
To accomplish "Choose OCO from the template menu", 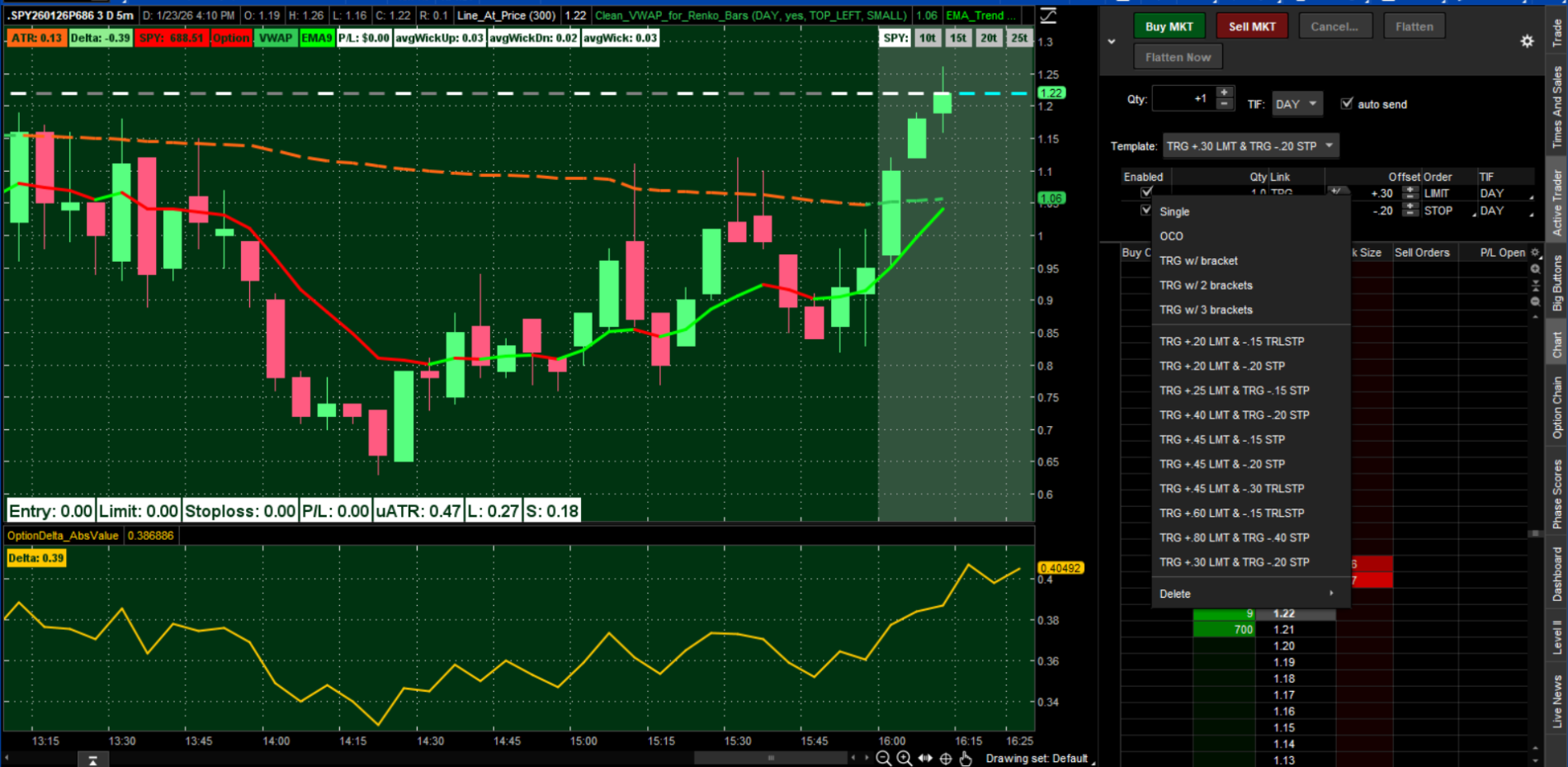I will 1171,236.
